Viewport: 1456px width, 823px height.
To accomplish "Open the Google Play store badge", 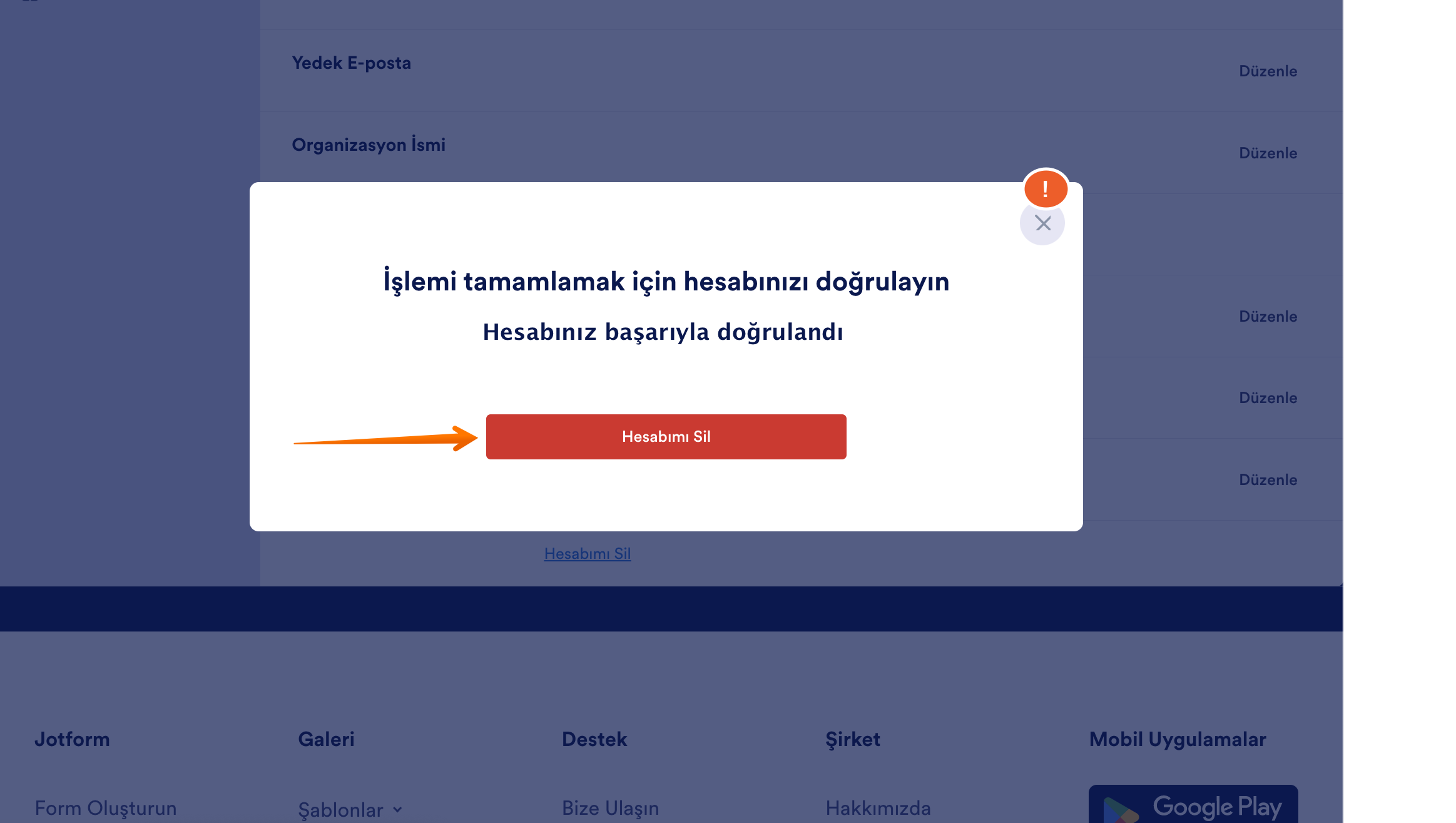I will [x=1193, y=805].
